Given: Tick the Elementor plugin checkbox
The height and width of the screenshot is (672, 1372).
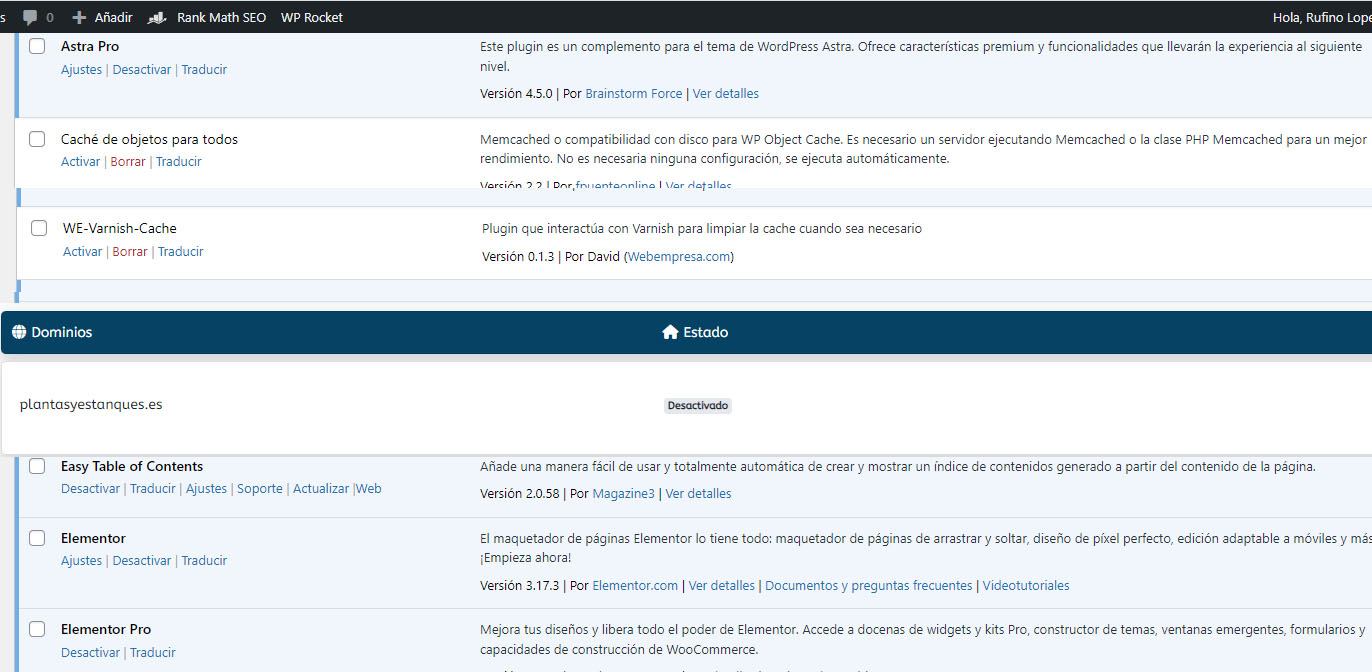Looking at the screenshot, I should (37, 538).
